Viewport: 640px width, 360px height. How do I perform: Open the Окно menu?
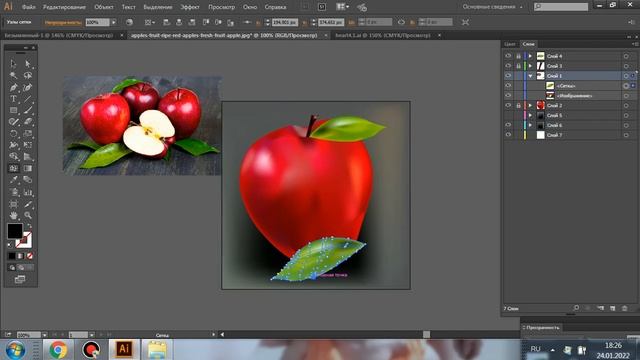click(250, 7)
